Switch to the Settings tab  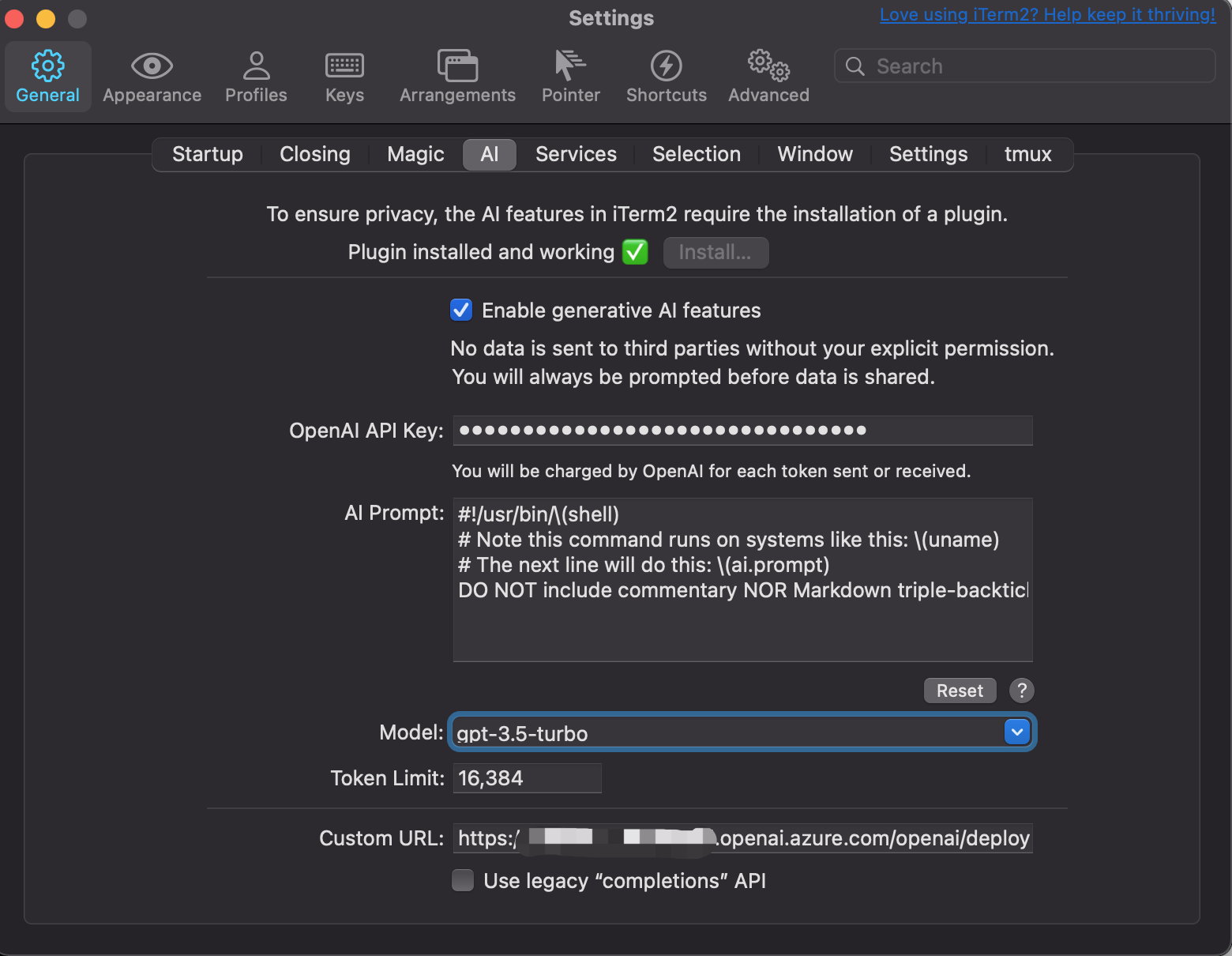pyautogui.click(x=928, y=154)
